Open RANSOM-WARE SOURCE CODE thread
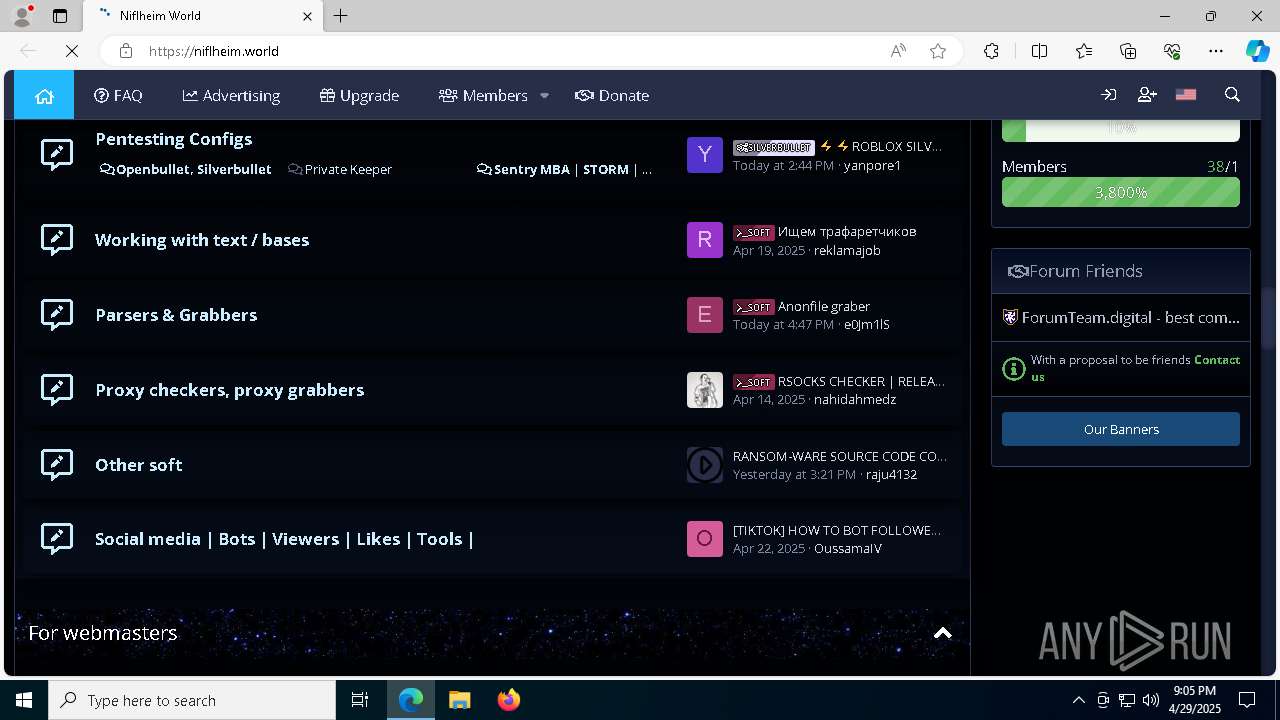Image resolution: width=1280 pixels, height=720 pixels. point(840,456)
